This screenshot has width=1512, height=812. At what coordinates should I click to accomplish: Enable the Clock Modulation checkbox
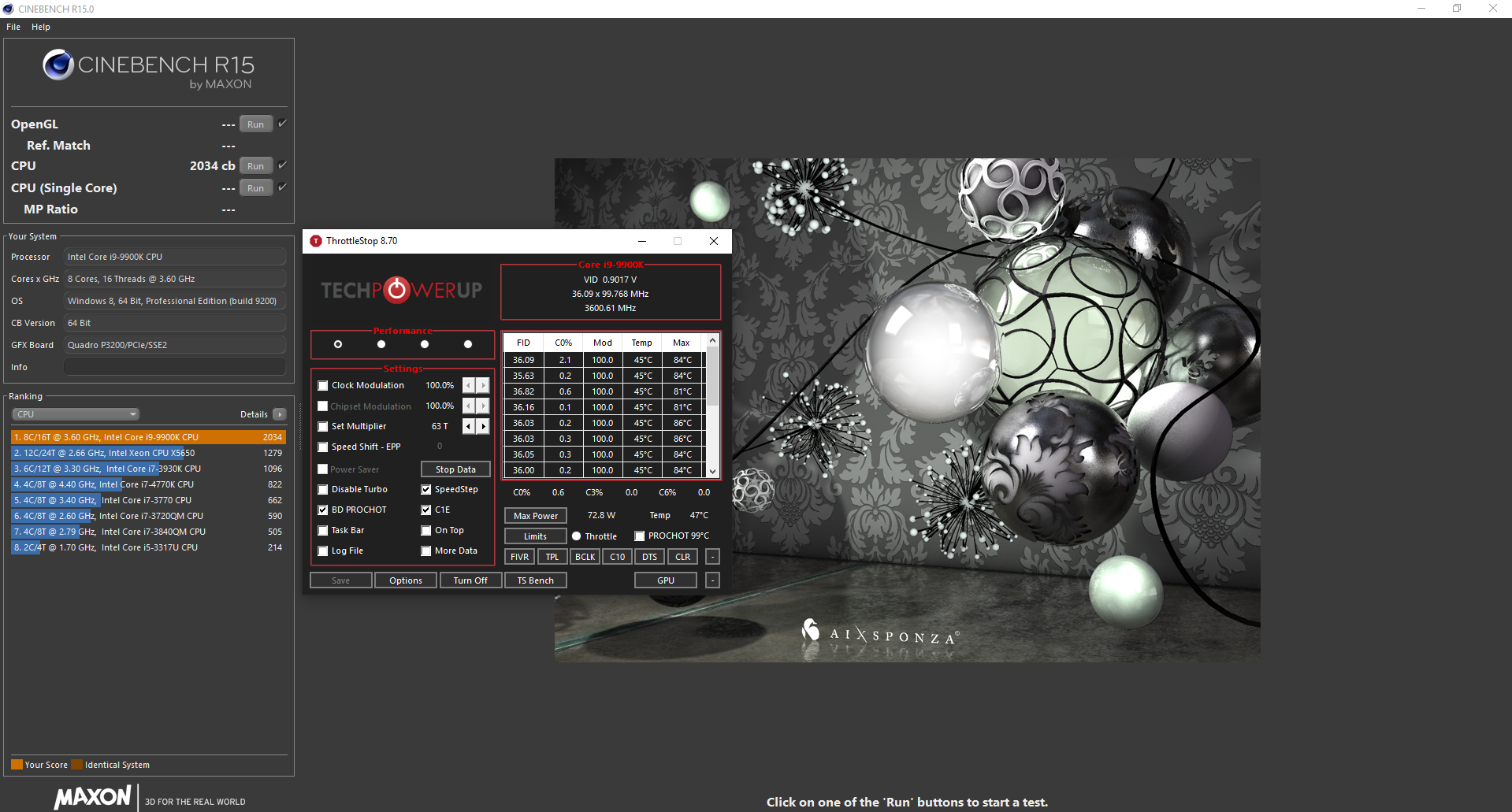(323, 386)
